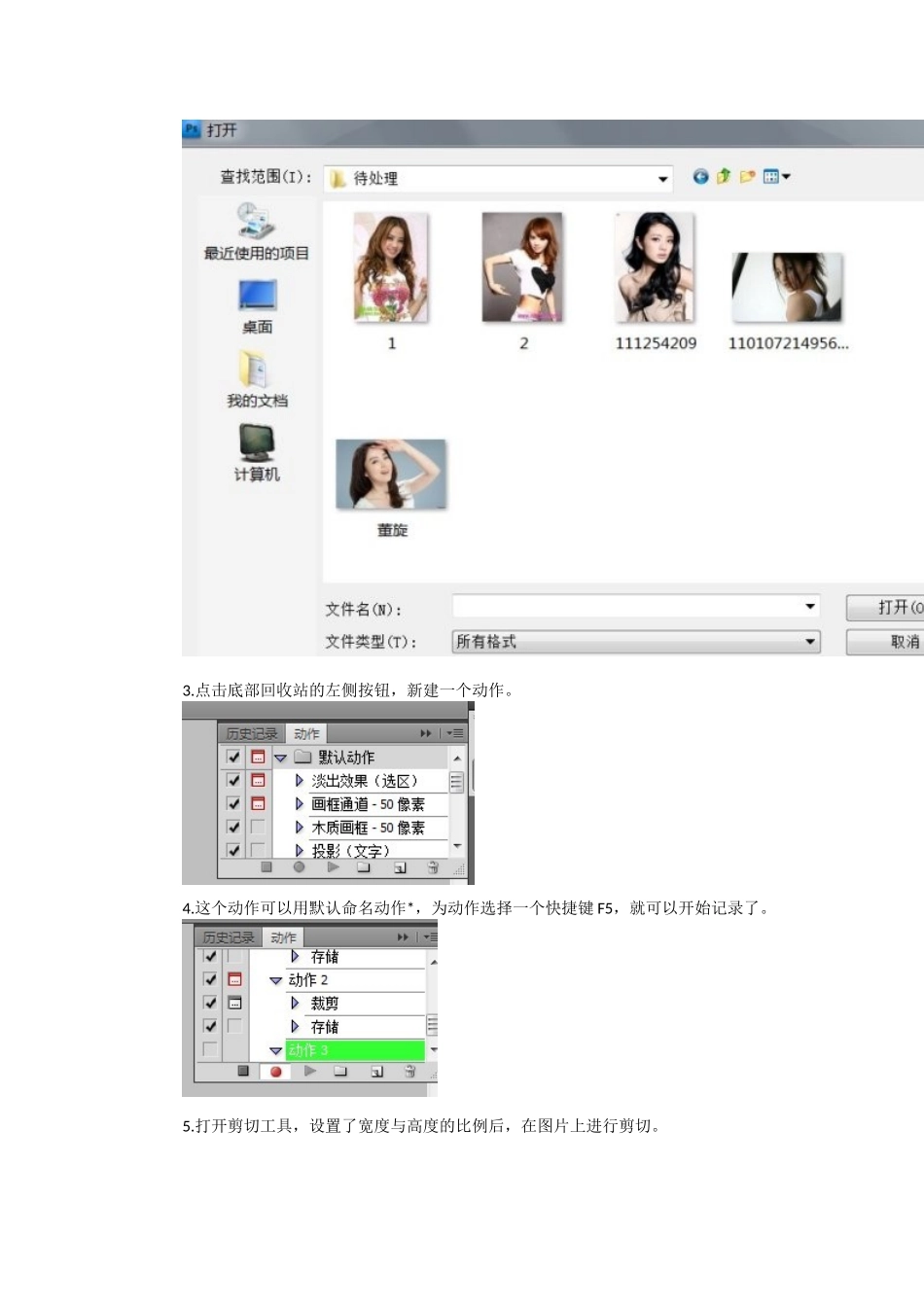
Task: Click stop button in the 动作 3 panel
Action: pos(243,1071)
